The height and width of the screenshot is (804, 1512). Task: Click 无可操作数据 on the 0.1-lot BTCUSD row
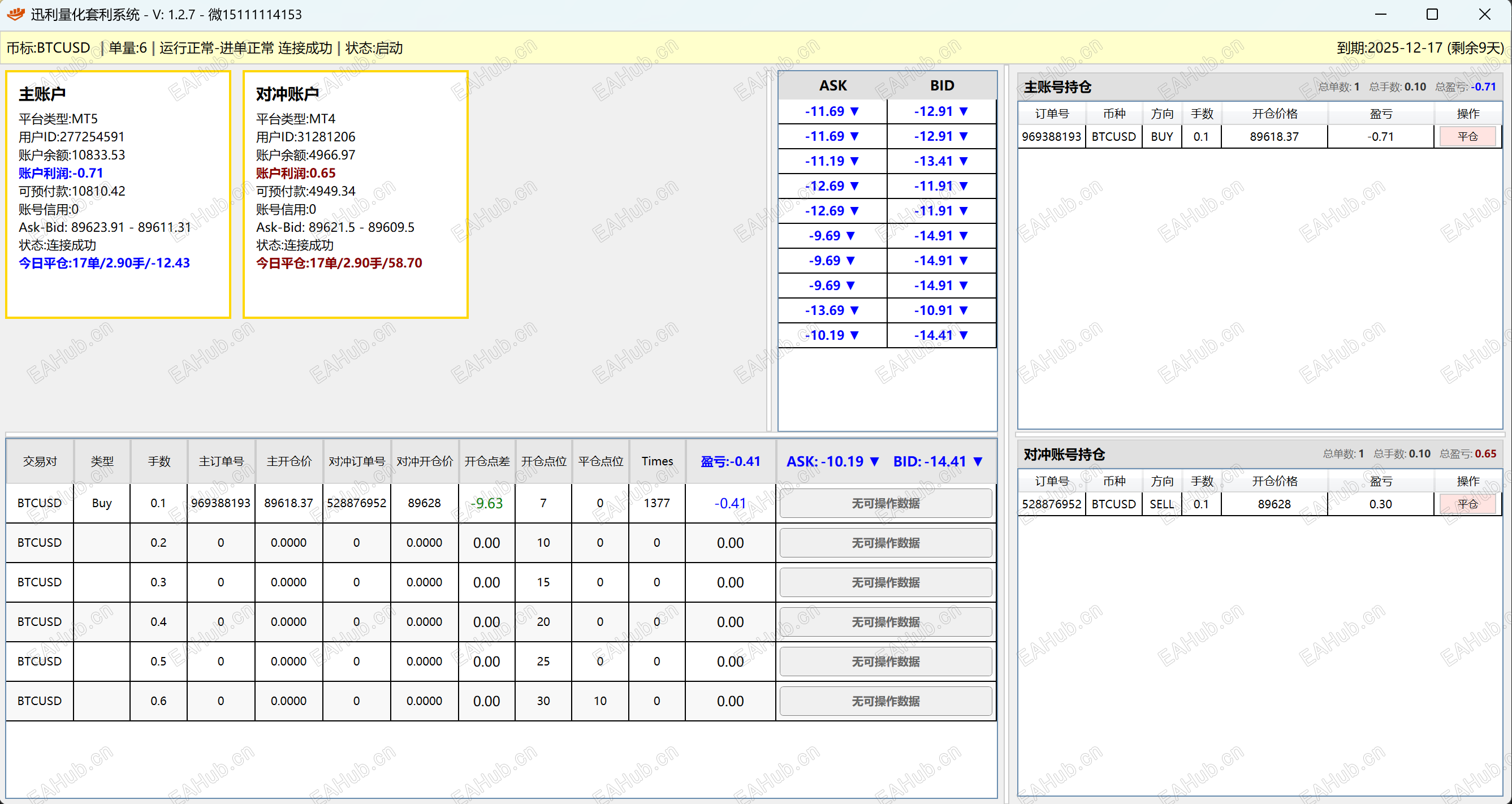tap(885, 503)
